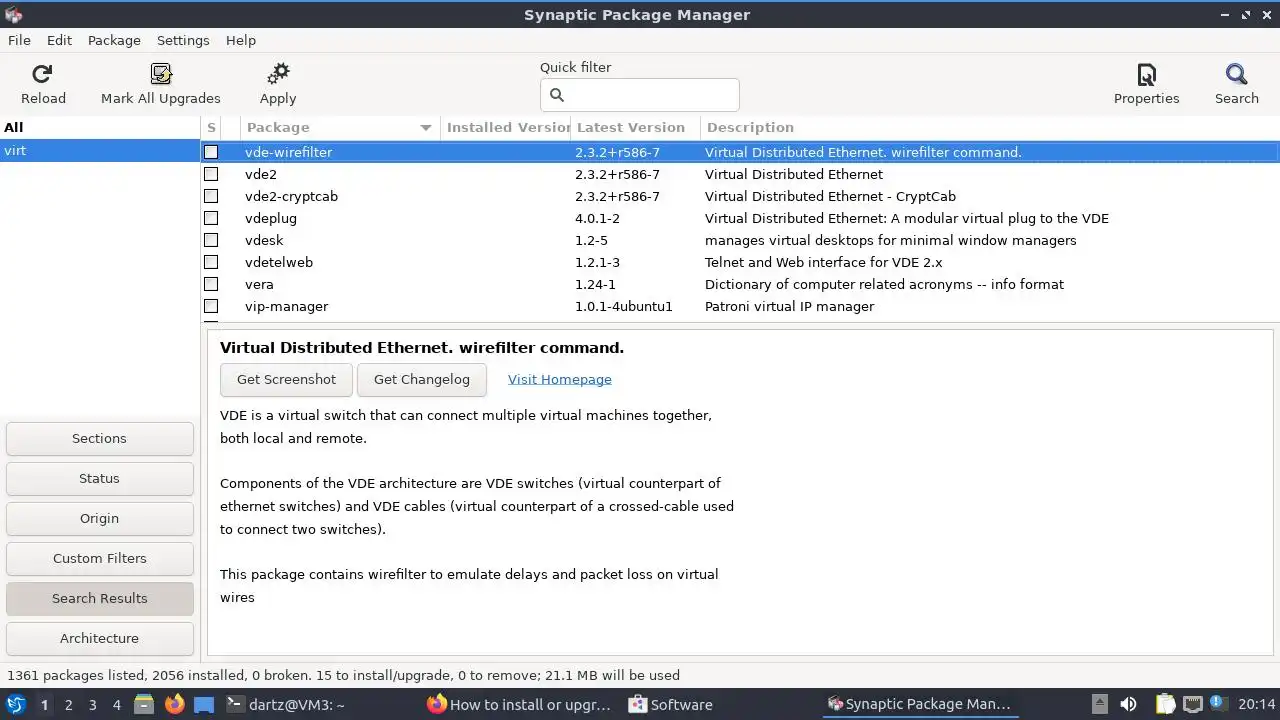Click version 1.24-1 of vera
This screenshot has width=1280, height=720.
[x=595, y=284]
